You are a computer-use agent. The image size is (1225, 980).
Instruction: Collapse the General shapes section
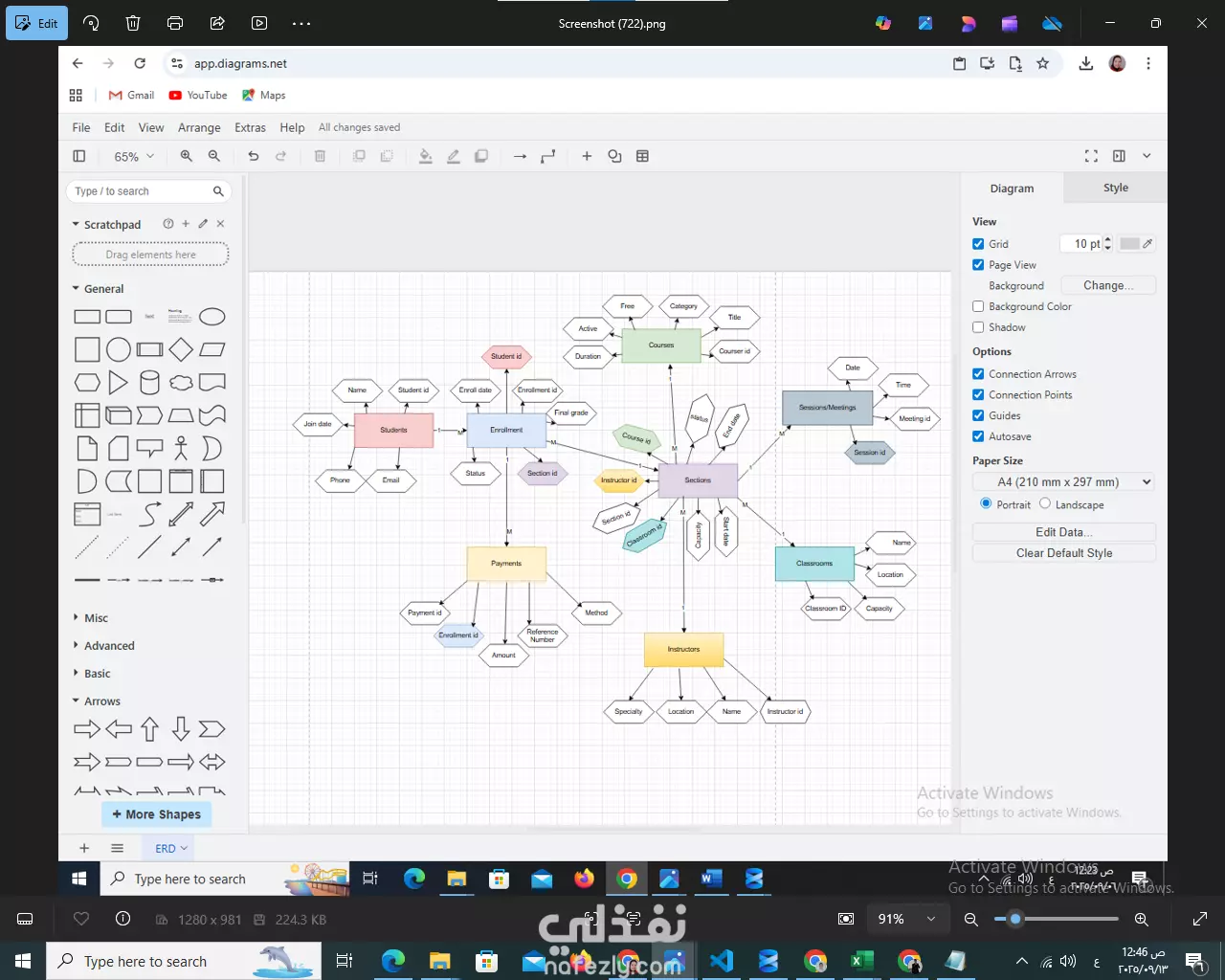point(76,288)
